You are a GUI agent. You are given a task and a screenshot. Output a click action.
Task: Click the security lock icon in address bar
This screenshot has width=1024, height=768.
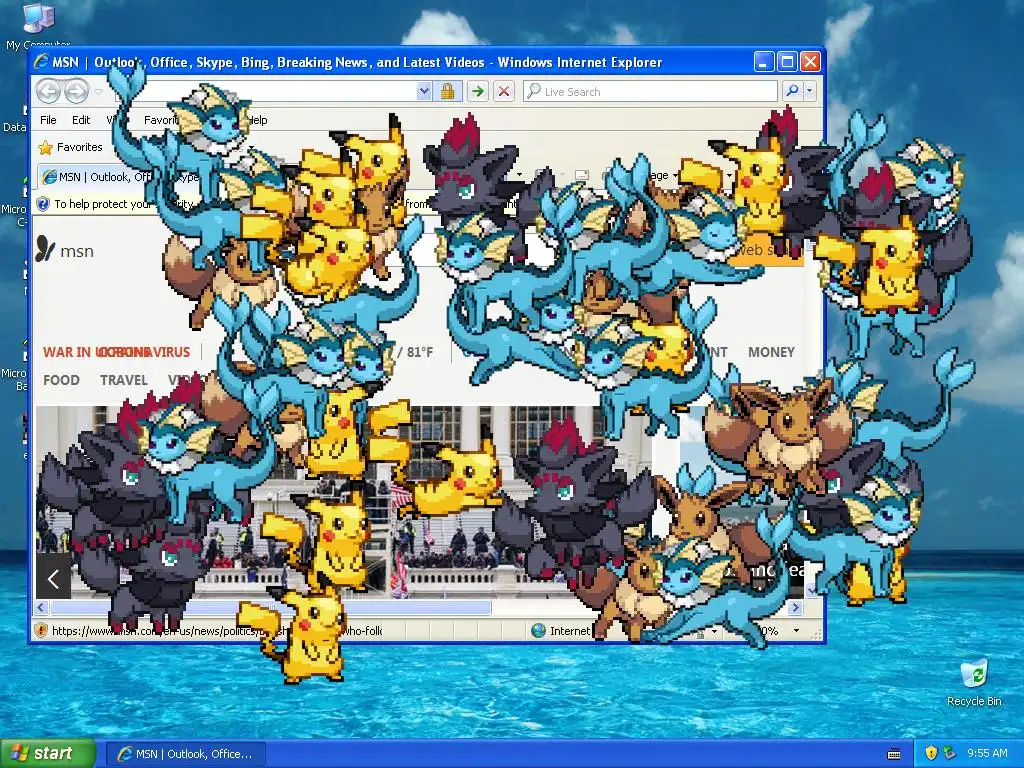click(447, 91)
